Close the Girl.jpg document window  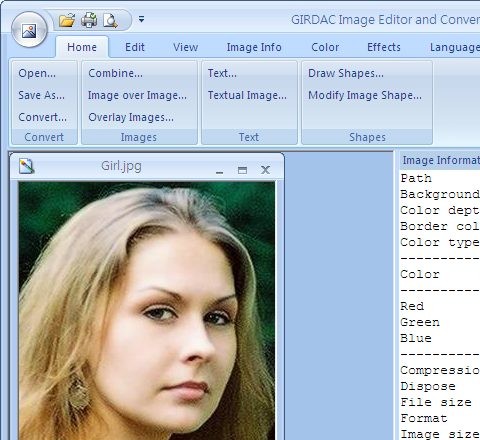click(265, 170)
